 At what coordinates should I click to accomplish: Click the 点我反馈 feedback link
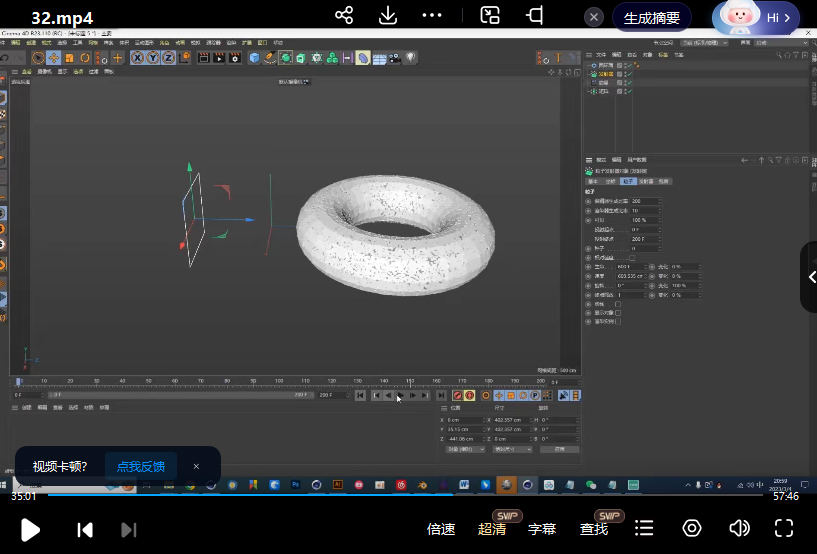pyautogui.click(x=140, y=466)
